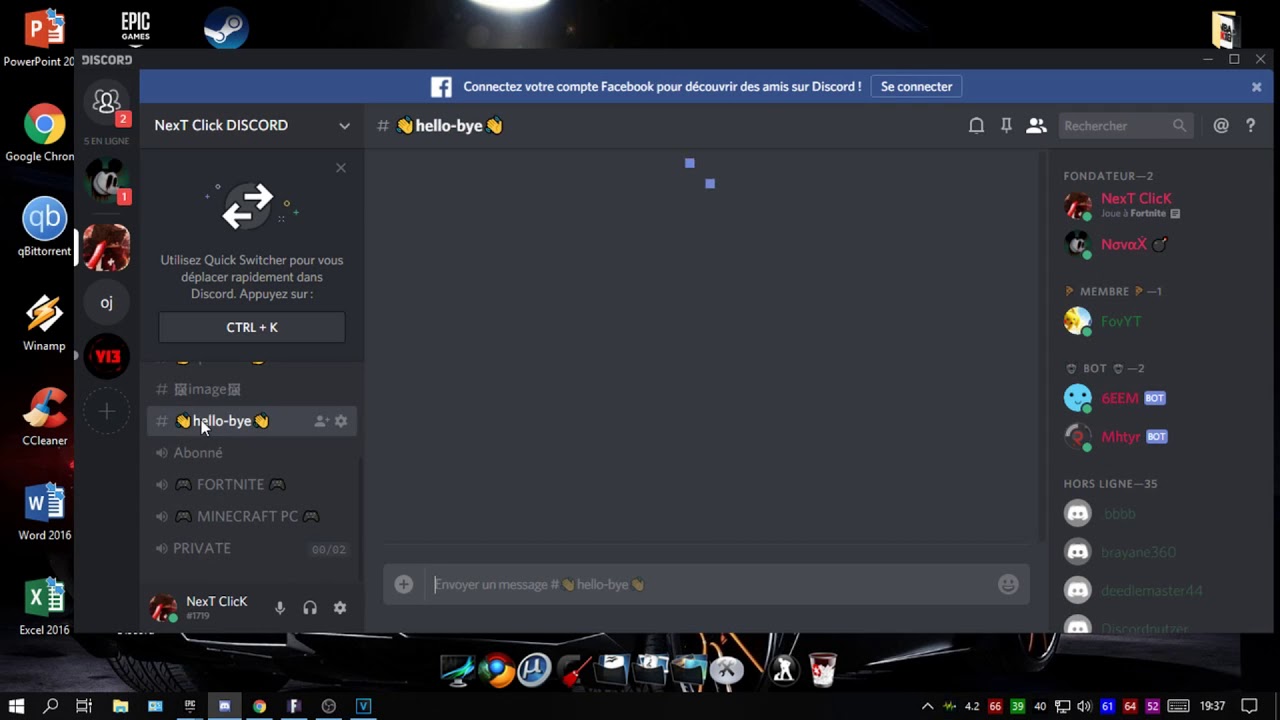Show hidden system tray icons

pyautogui.click(x=927, y=706)
